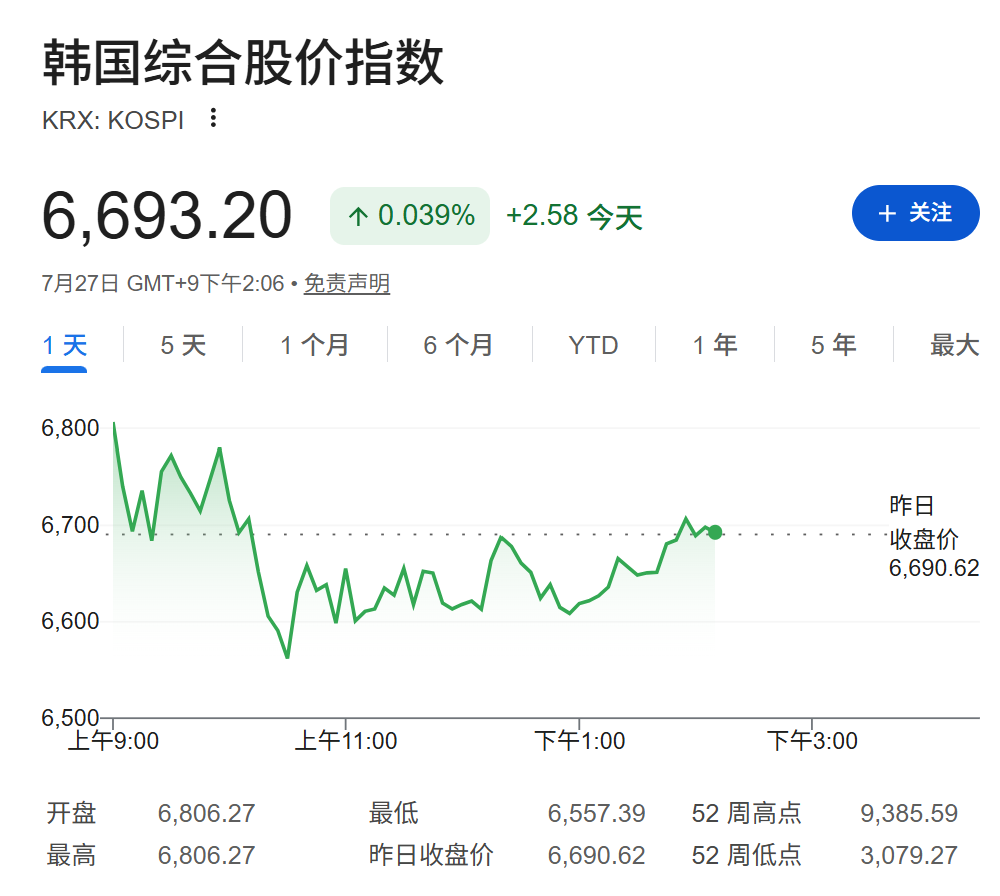Click the 昨日收盘价 value in stats table
Image resolution: width=1000 pixels, height=896 pixels.
pos(596,855)
